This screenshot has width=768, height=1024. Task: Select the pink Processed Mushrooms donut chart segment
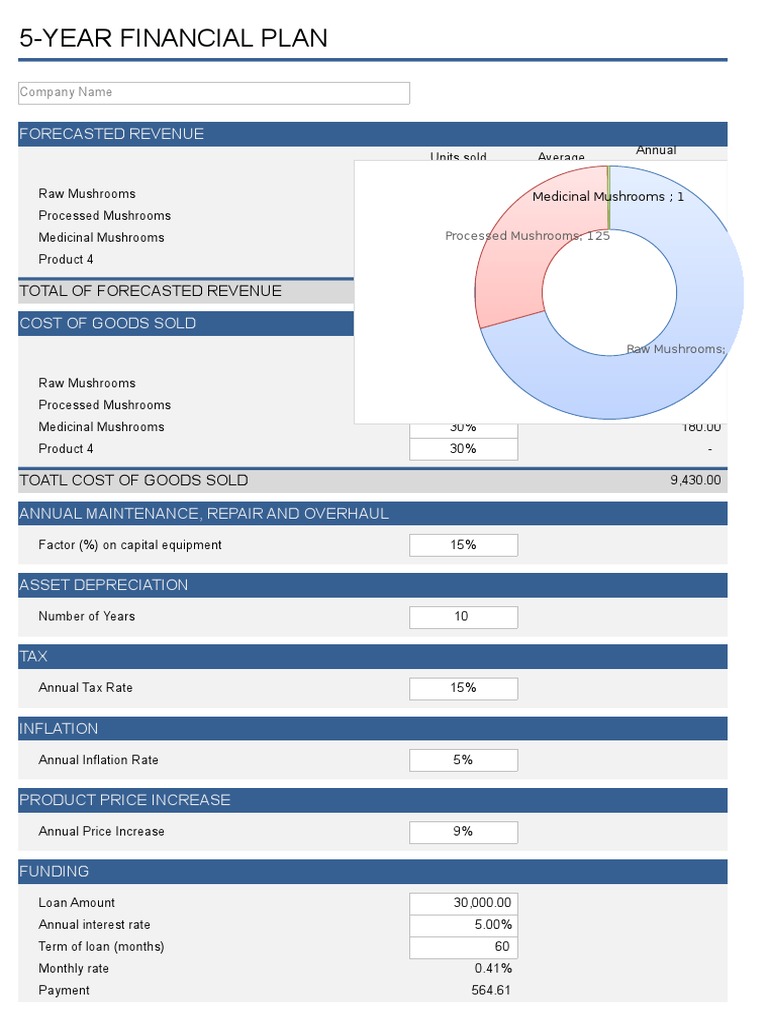point(517,274)
